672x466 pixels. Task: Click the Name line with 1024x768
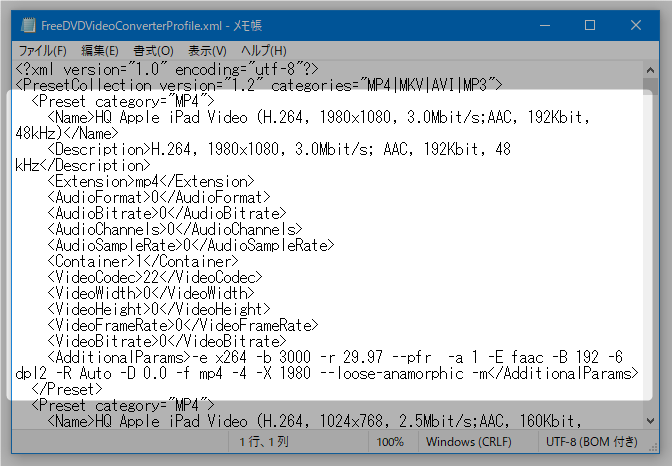pos(314,421)
